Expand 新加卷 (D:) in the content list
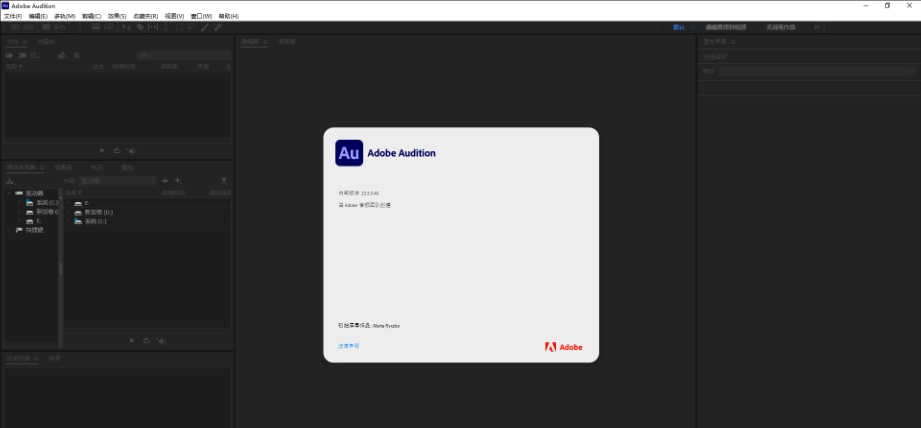The width and height of the screenshot is (921, 428). click(x=68, y=212)
